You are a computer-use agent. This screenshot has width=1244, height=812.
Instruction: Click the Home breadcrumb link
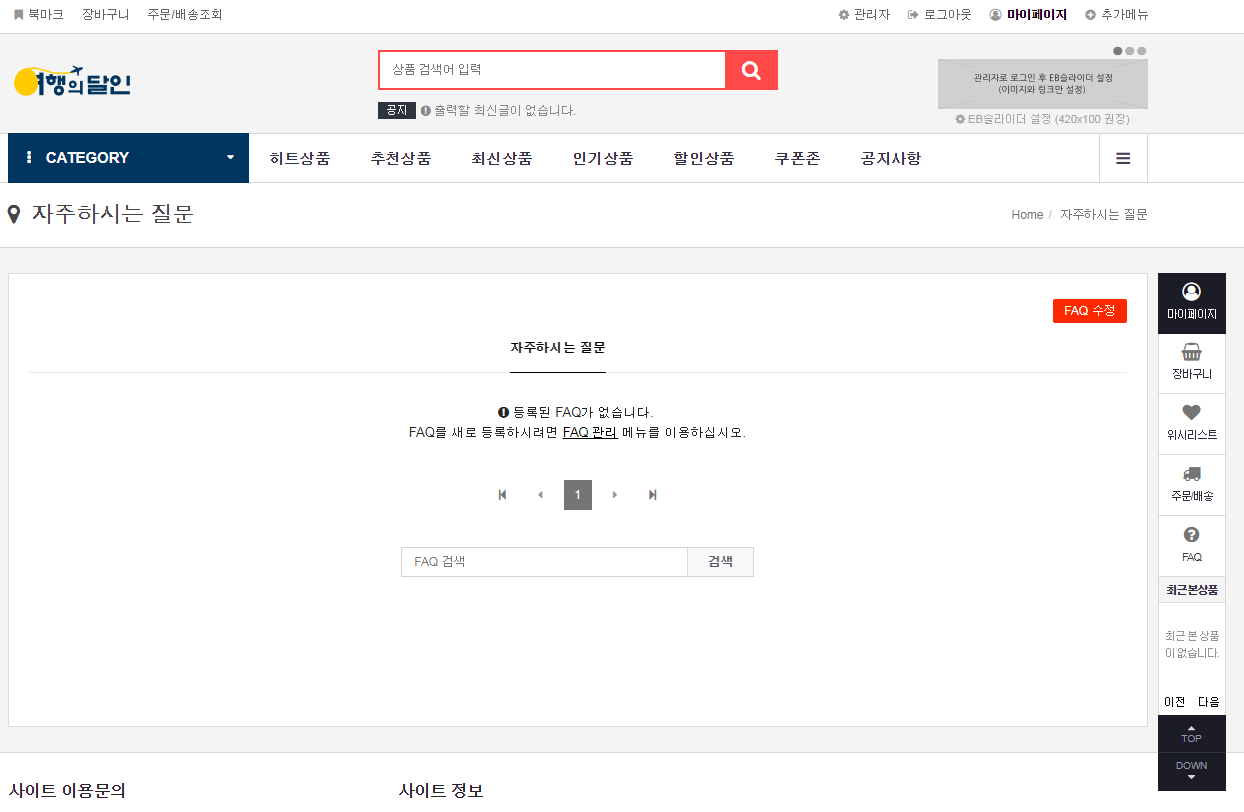tap(1027, 215)
